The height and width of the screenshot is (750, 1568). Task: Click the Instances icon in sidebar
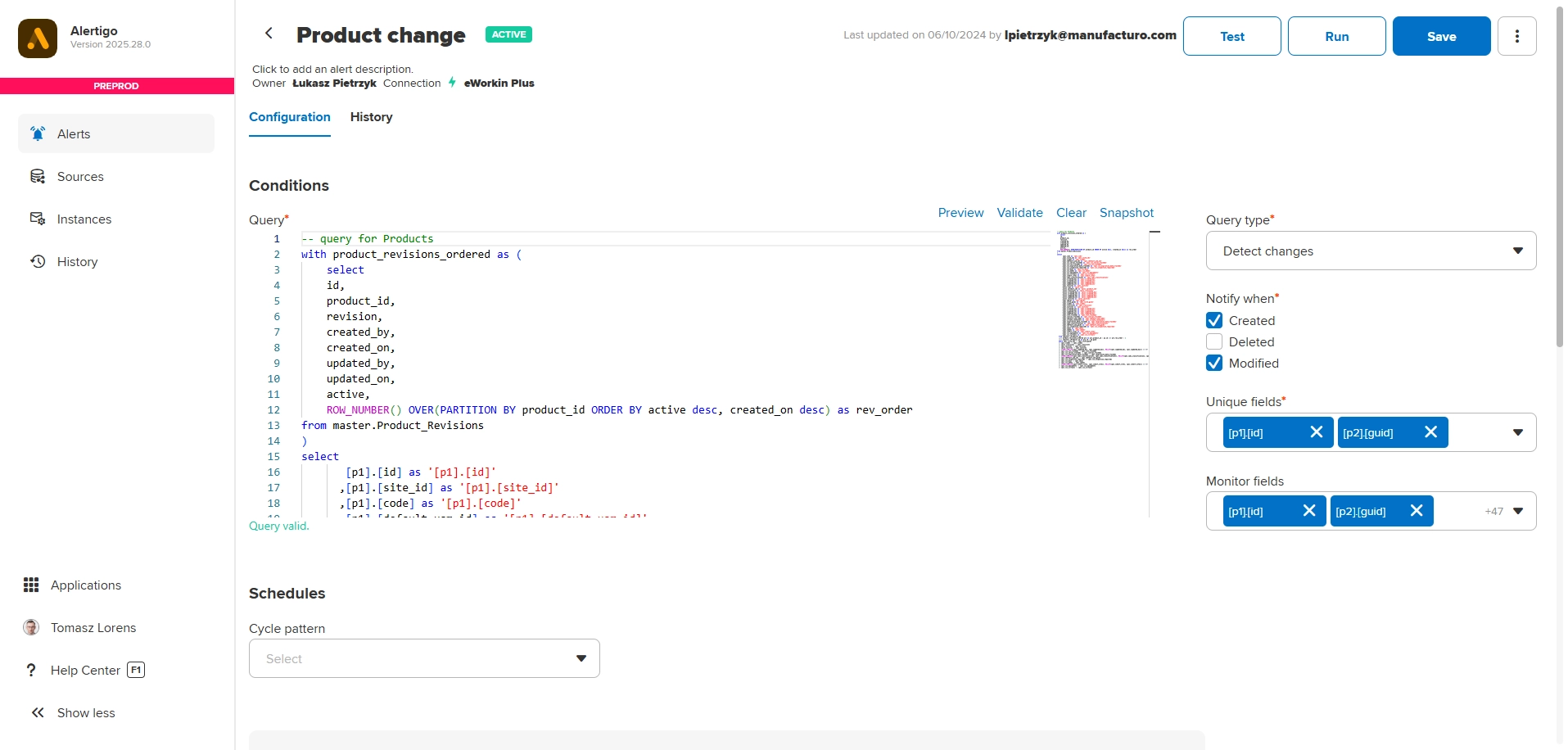point(38,219)
